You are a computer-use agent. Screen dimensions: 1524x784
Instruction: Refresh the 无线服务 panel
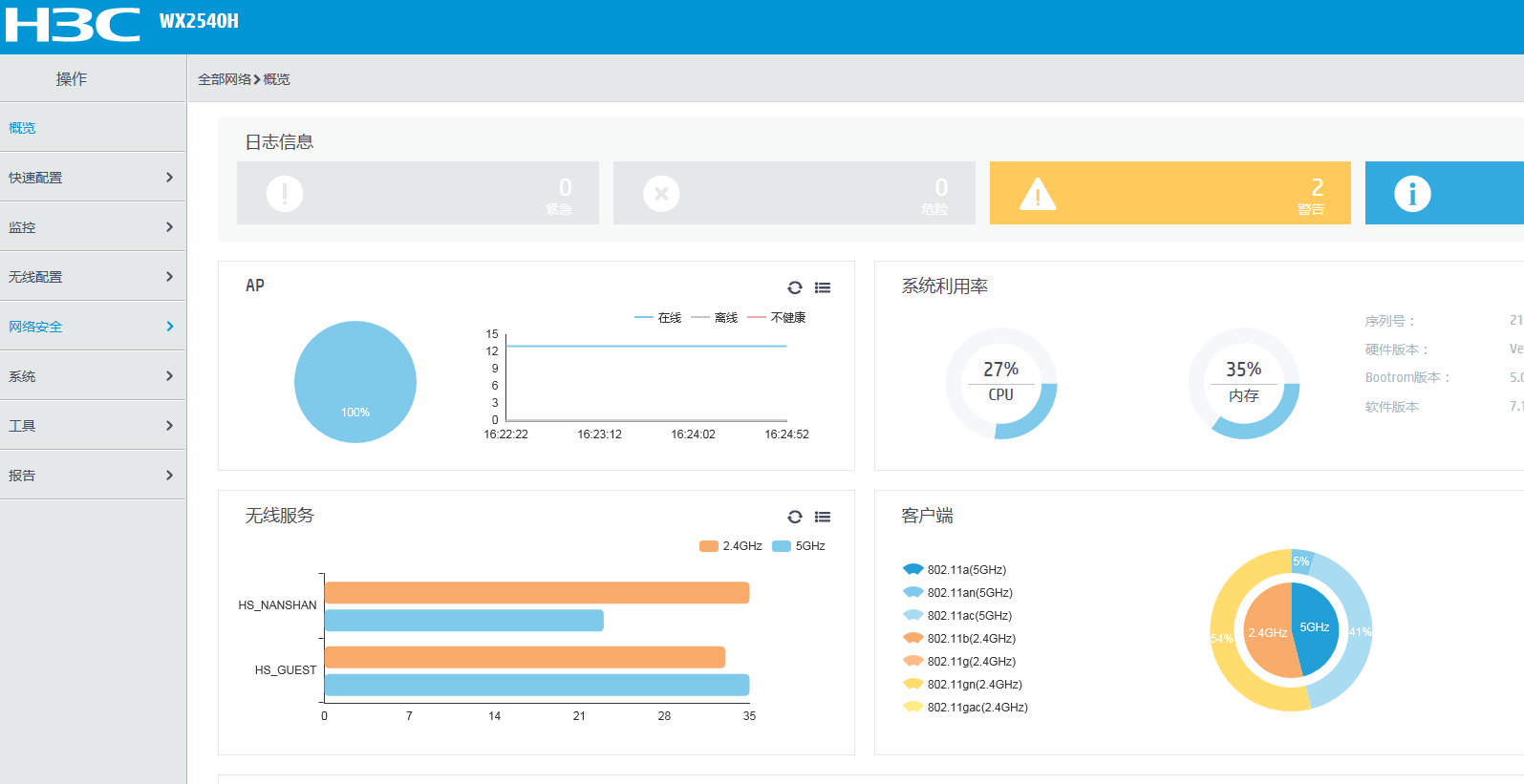794,517
